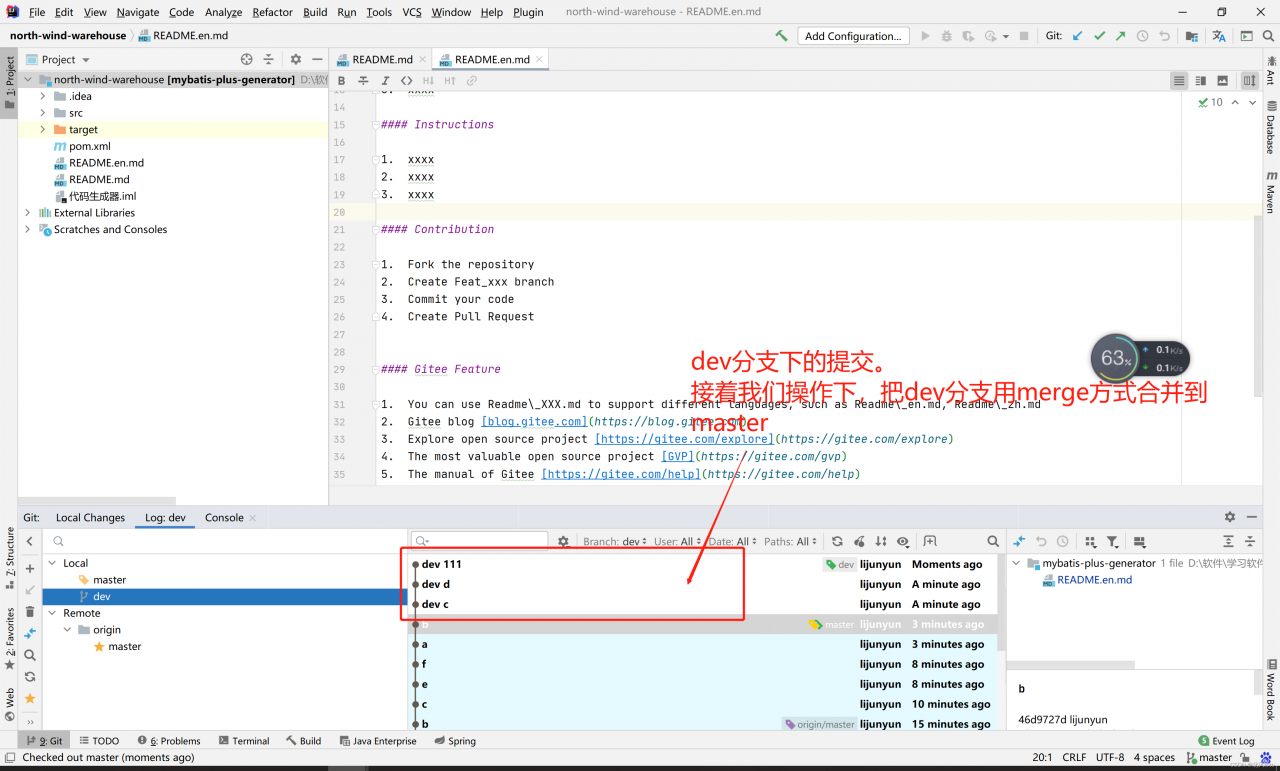This screenshot has width=1280, height=771.
Task: Click master branch widget in status bar
Action: pyautogui.click(x=1209, y=758)
